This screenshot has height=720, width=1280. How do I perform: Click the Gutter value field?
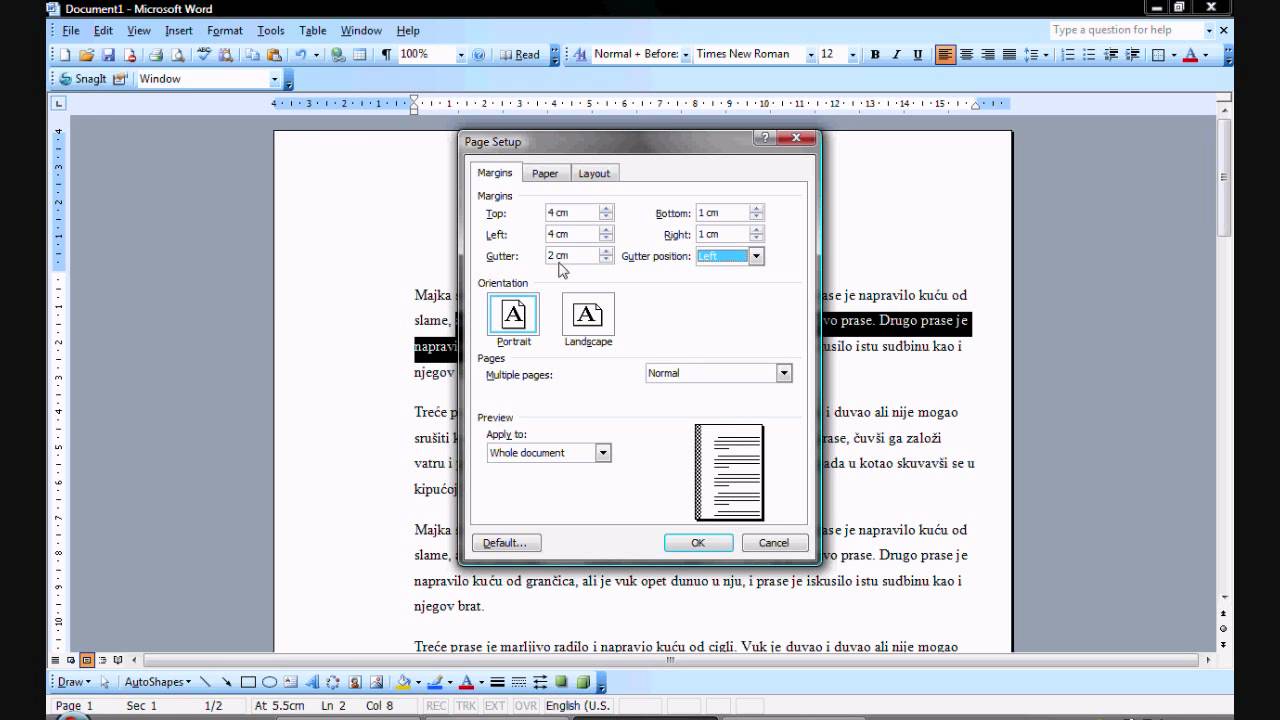[x=572, y=256]
